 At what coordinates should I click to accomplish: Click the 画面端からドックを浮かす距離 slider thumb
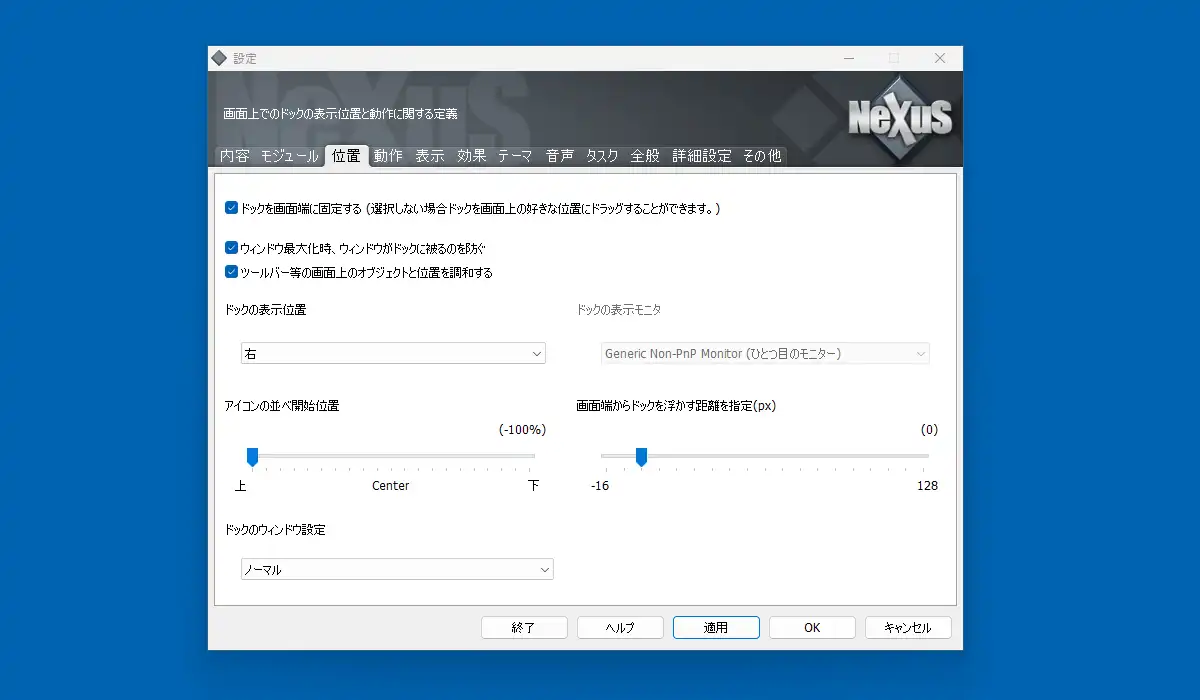click(x=641, y=457)
